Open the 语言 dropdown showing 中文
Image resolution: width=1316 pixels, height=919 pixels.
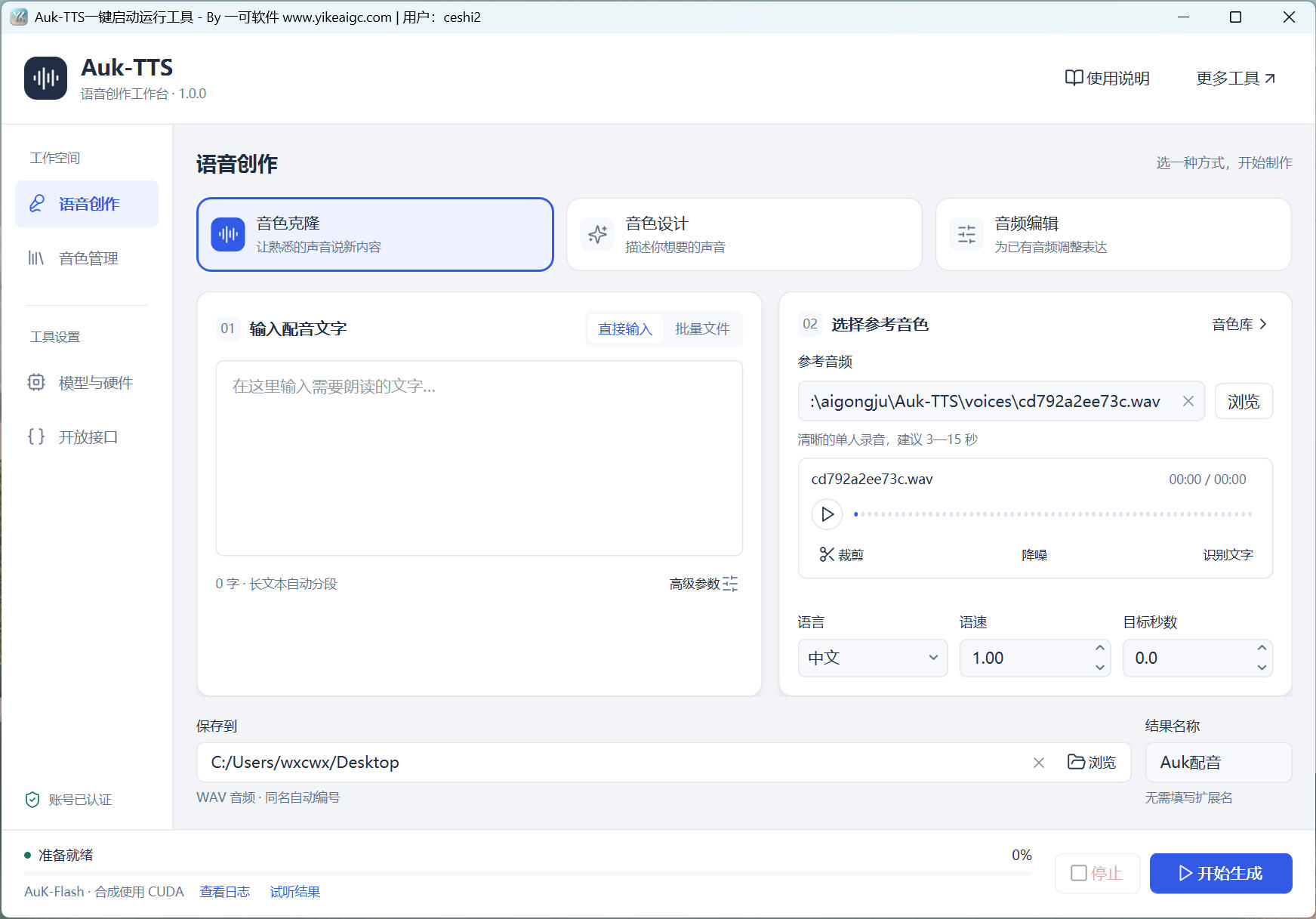873,658
